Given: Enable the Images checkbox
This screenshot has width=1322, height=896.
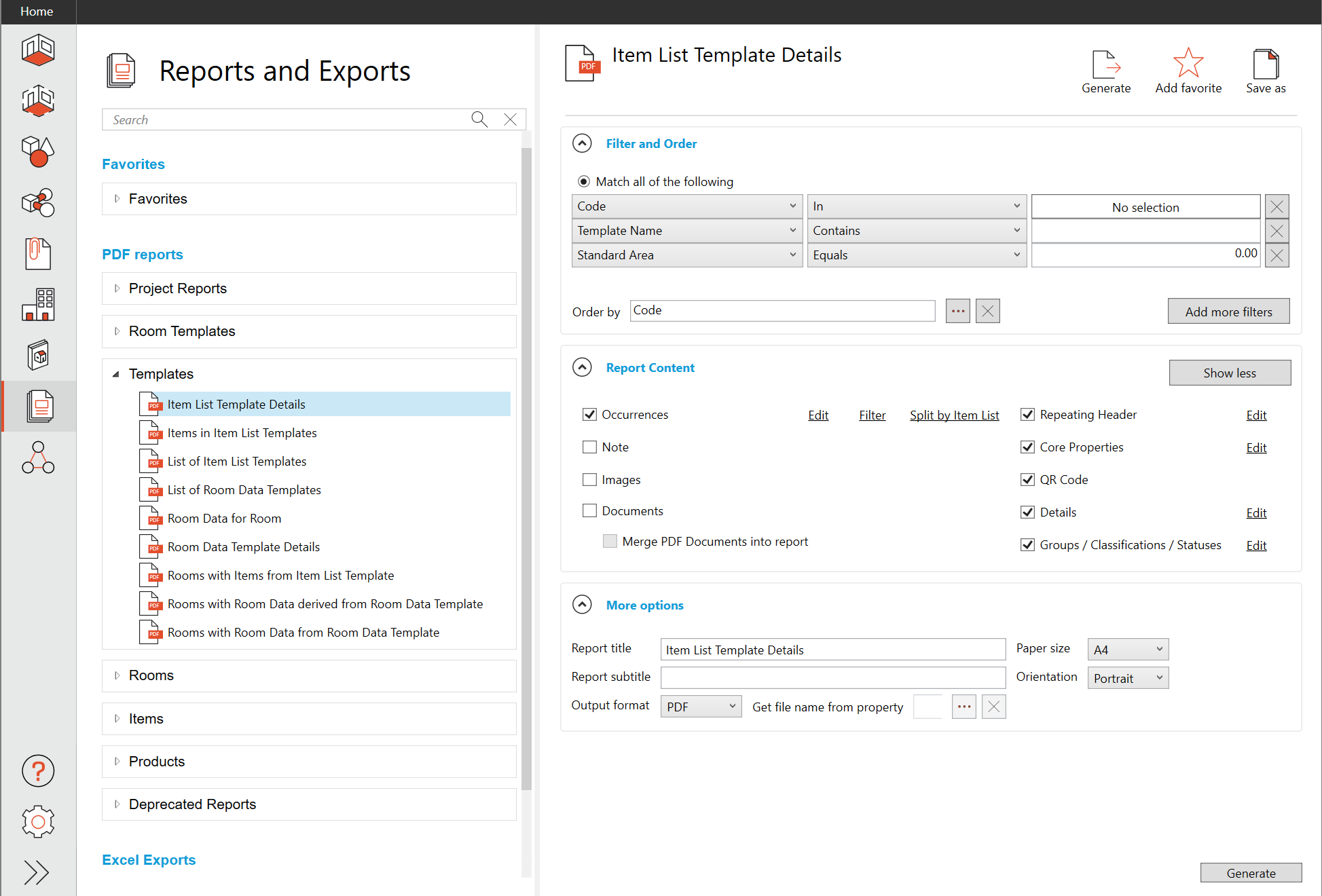Looking at the screenshot, I should point(589,480).
